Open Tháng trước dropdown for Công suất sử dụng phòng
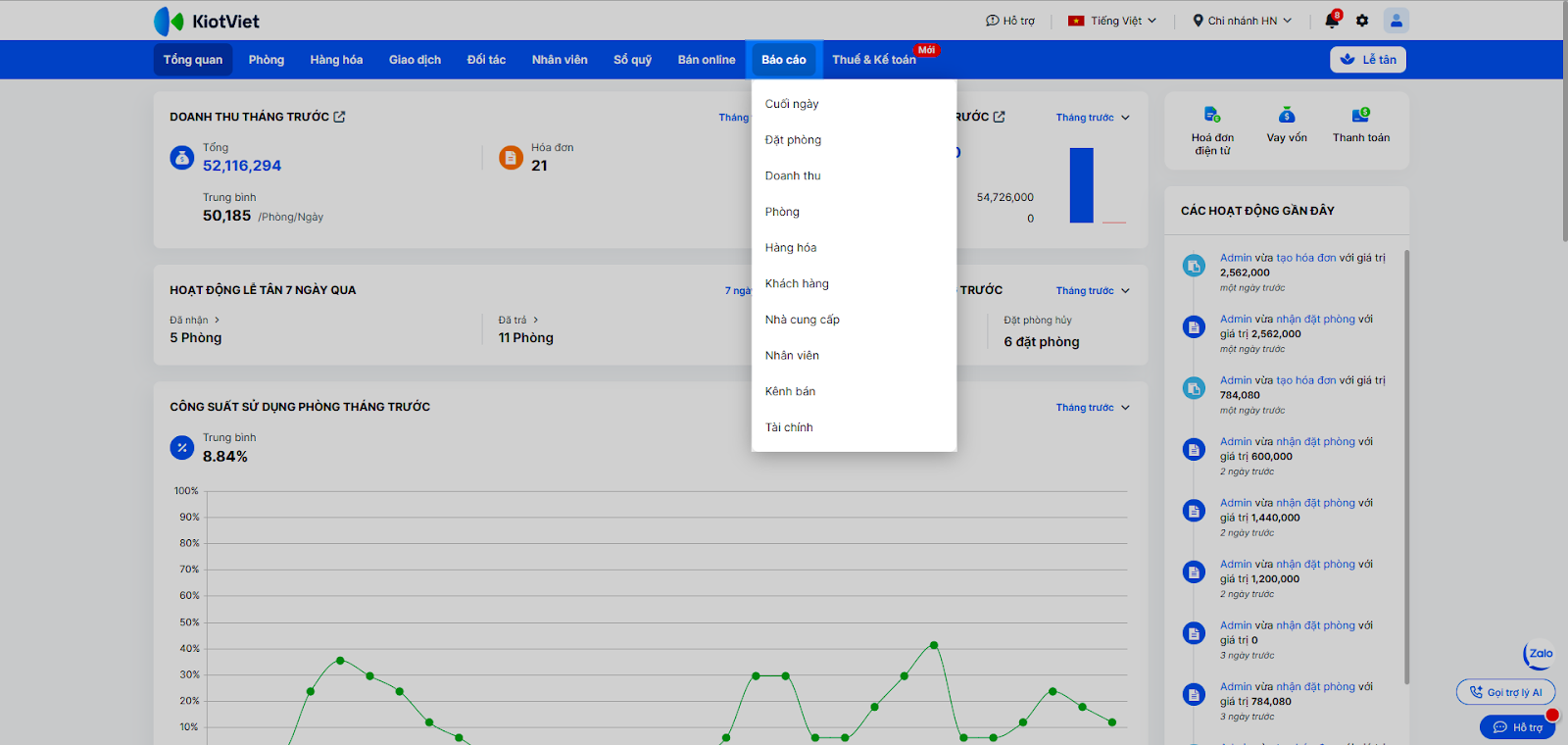Image resolution: width=1568 pixels, height=745 pixels. (1093, 408)
